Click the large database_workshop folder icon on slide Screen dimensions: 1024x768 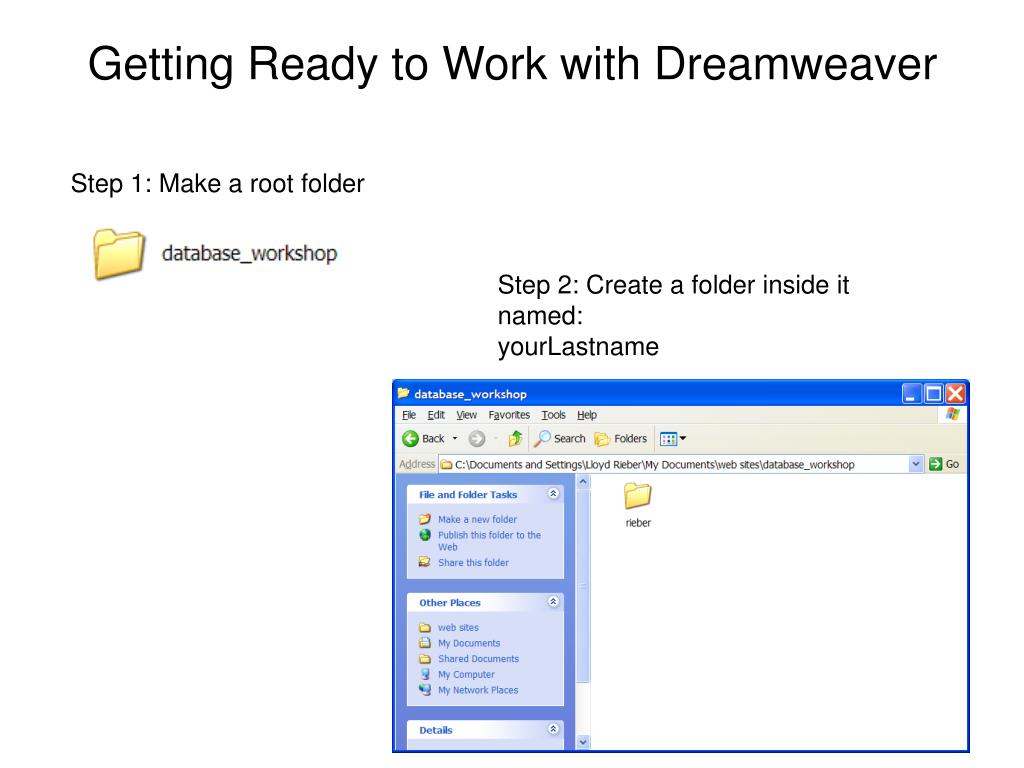(118, 253)
